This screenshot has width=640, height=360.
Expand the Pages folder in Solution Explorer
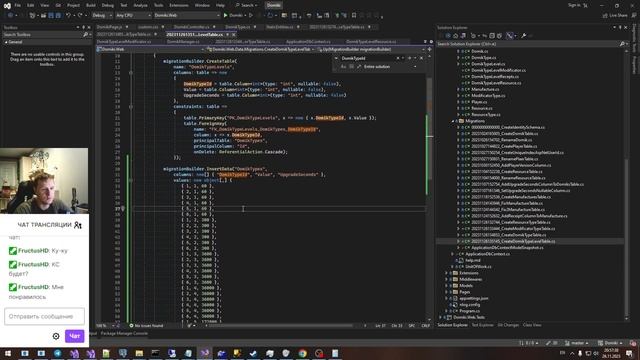(447, 292)
